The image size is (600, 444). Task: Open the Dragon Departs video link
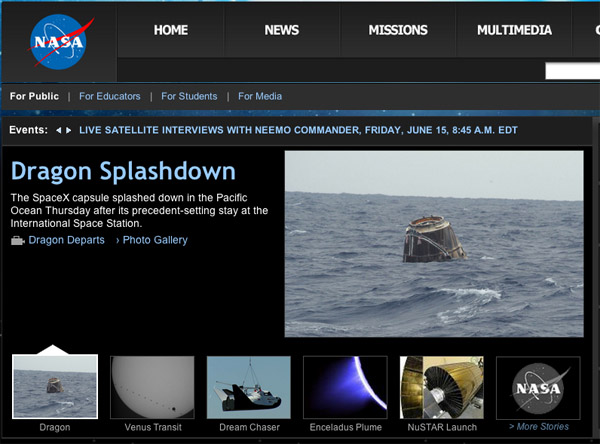tap(67, 240)
